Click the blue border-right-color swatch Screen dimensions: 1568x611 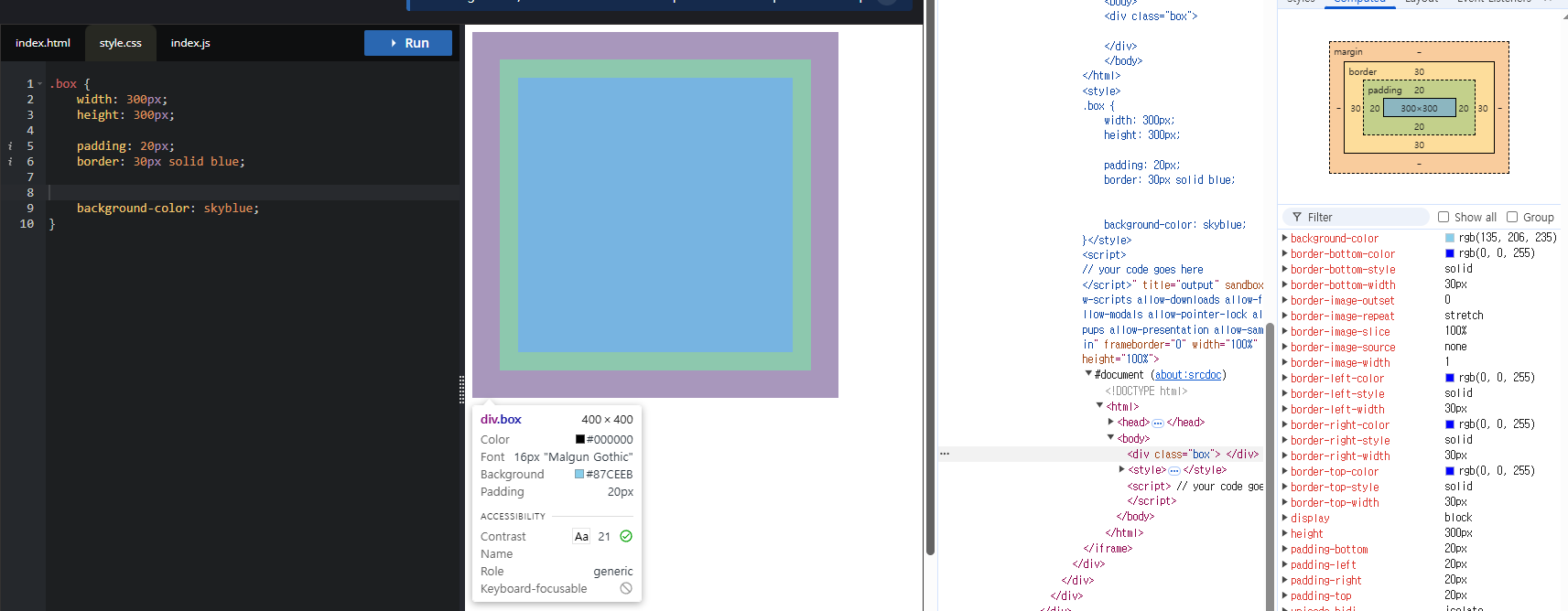pos(1450,424)
